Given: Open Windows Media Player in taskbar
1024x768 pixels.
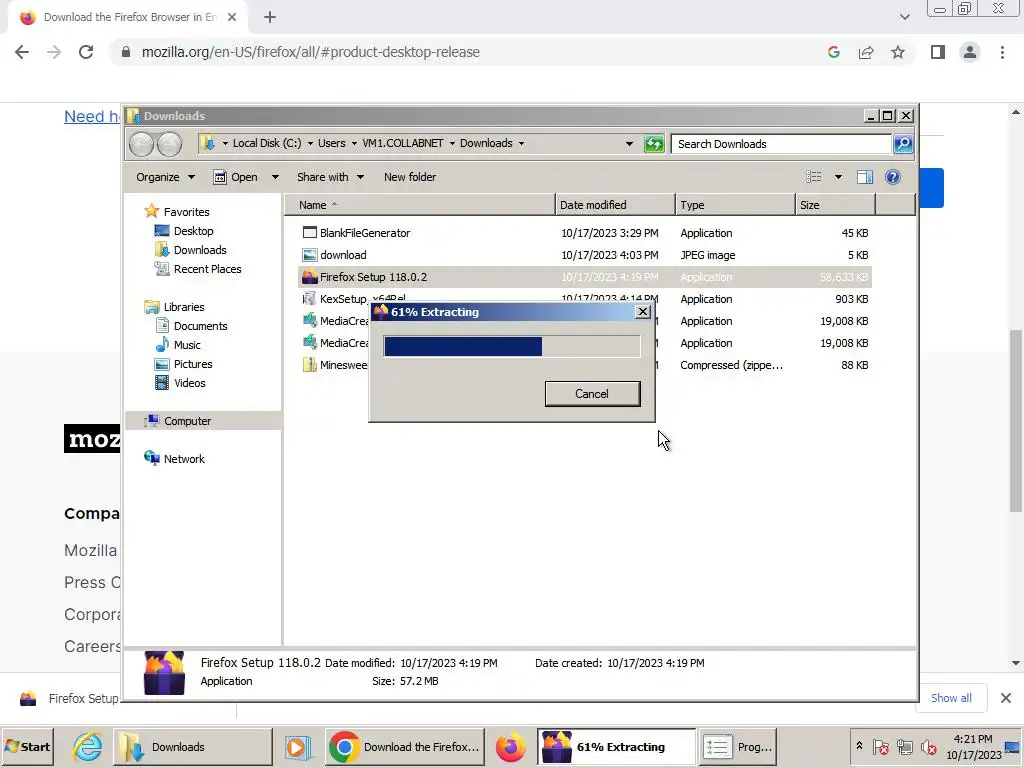Looking at the screenshot, I should (x=297, y=747).
